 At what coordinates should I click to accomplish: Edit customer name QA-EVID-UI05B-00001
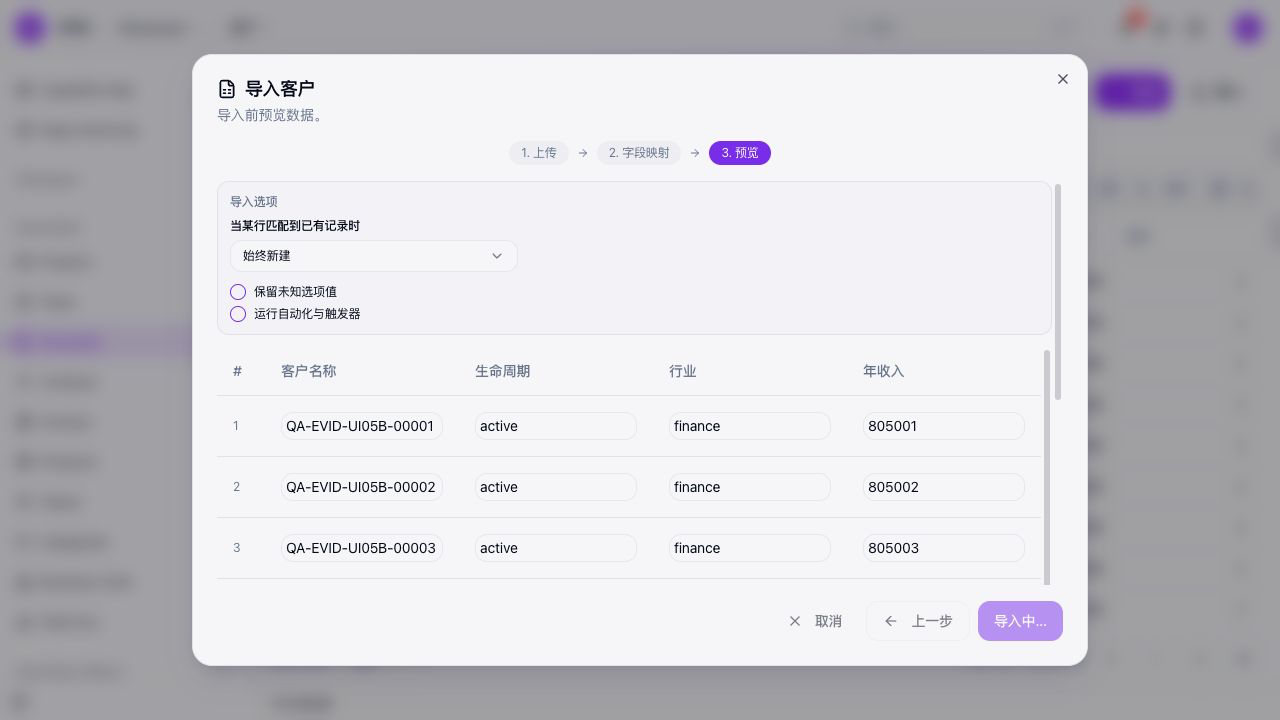tap(362, 426)
